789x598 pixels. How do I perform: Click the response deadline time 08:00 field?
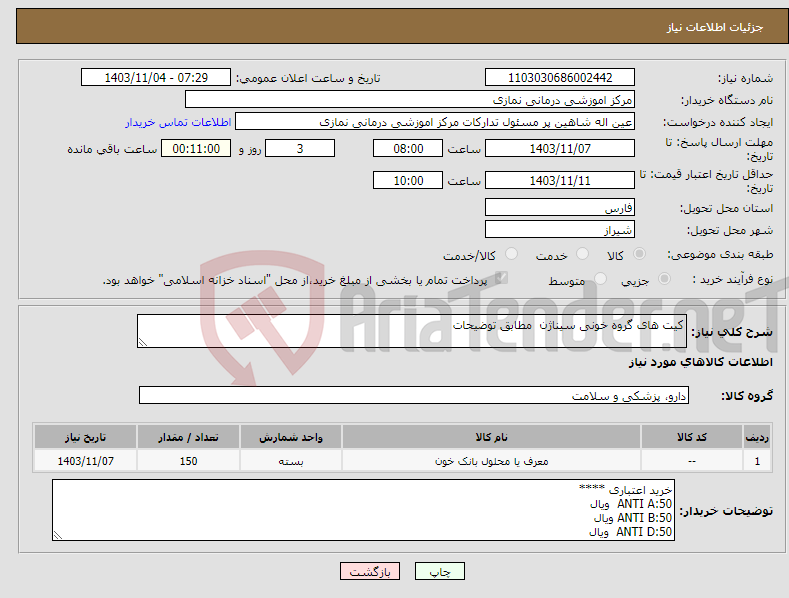pyautogui.click(x=408, y=148)
